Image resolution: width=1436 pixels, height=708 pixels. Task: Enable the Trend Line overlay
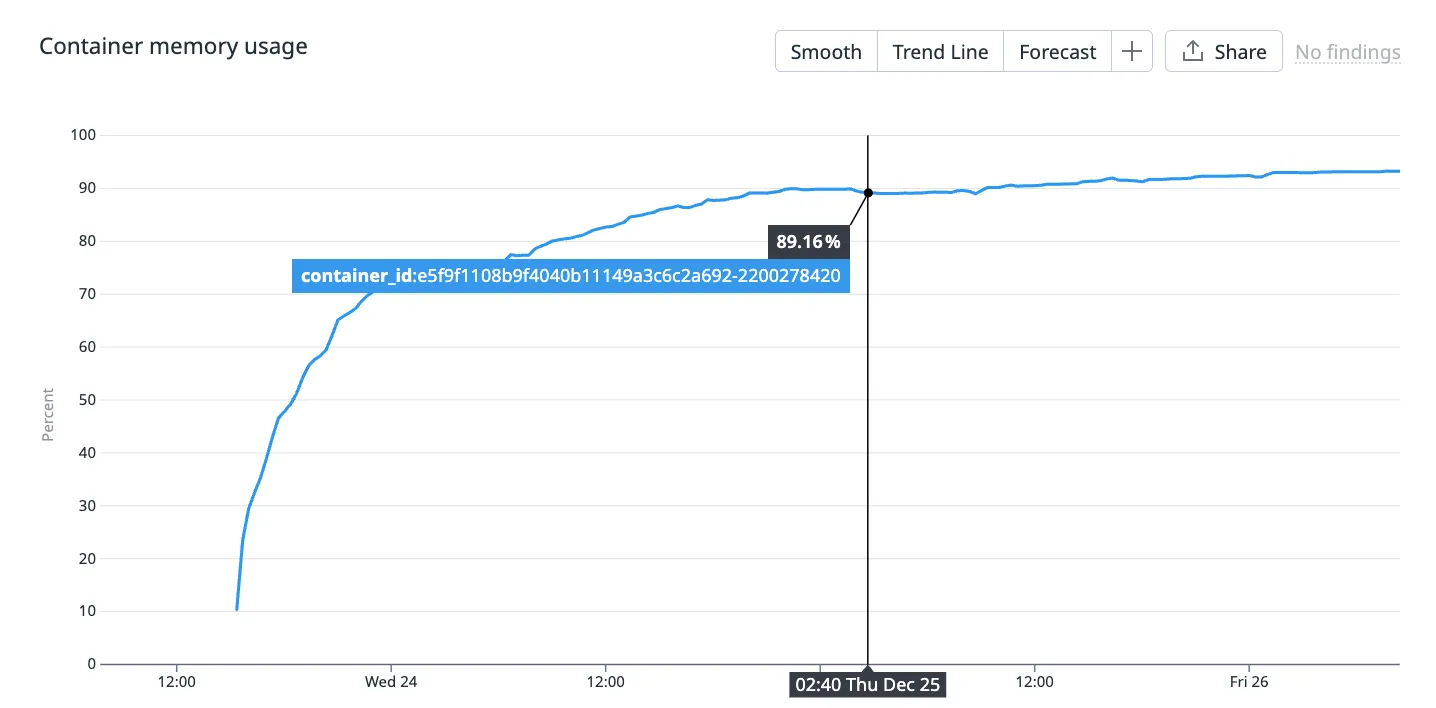(940, 51)
